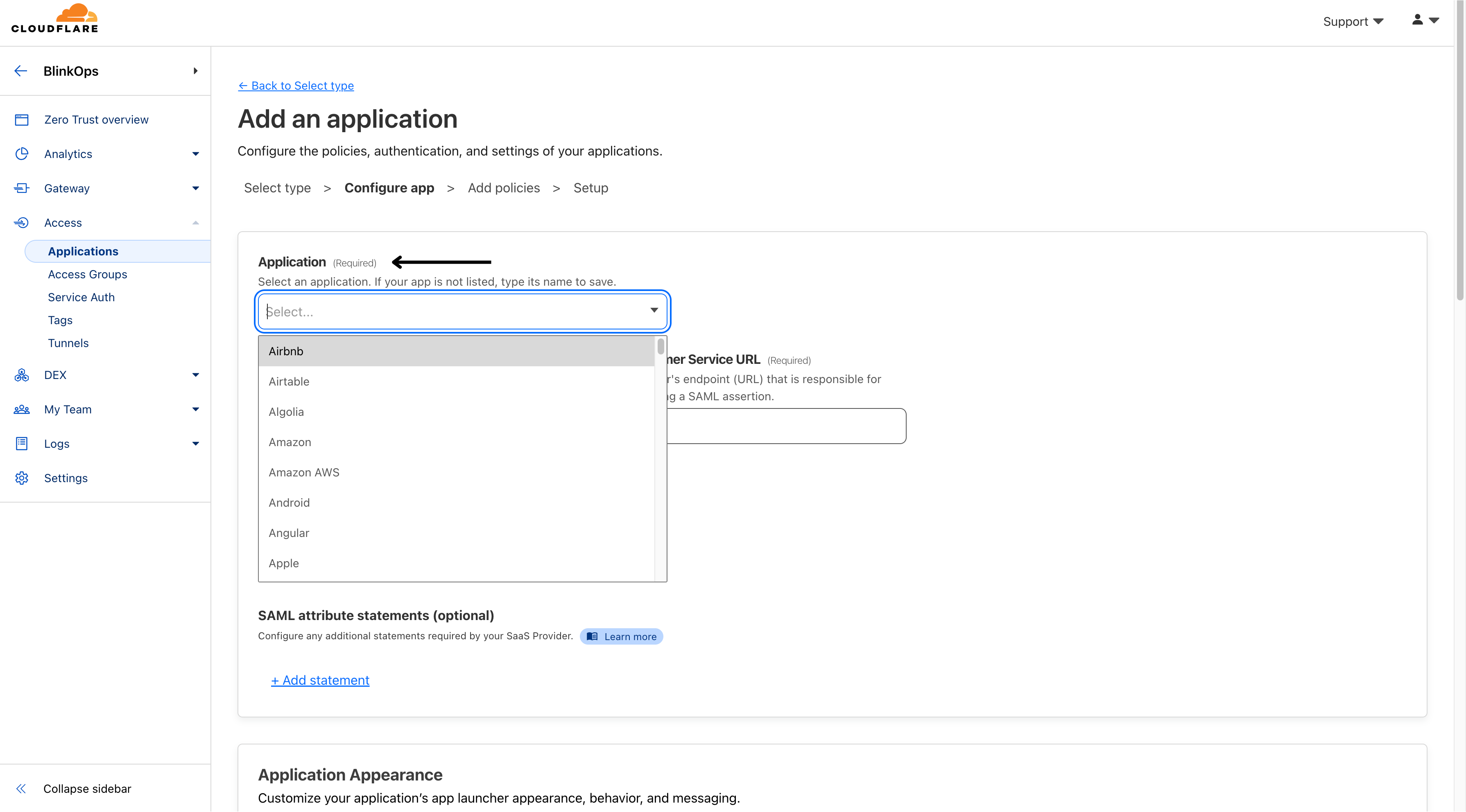Toggle the Application select dropdown arrow
The image size is (1466, 812).
click(654, 311)
